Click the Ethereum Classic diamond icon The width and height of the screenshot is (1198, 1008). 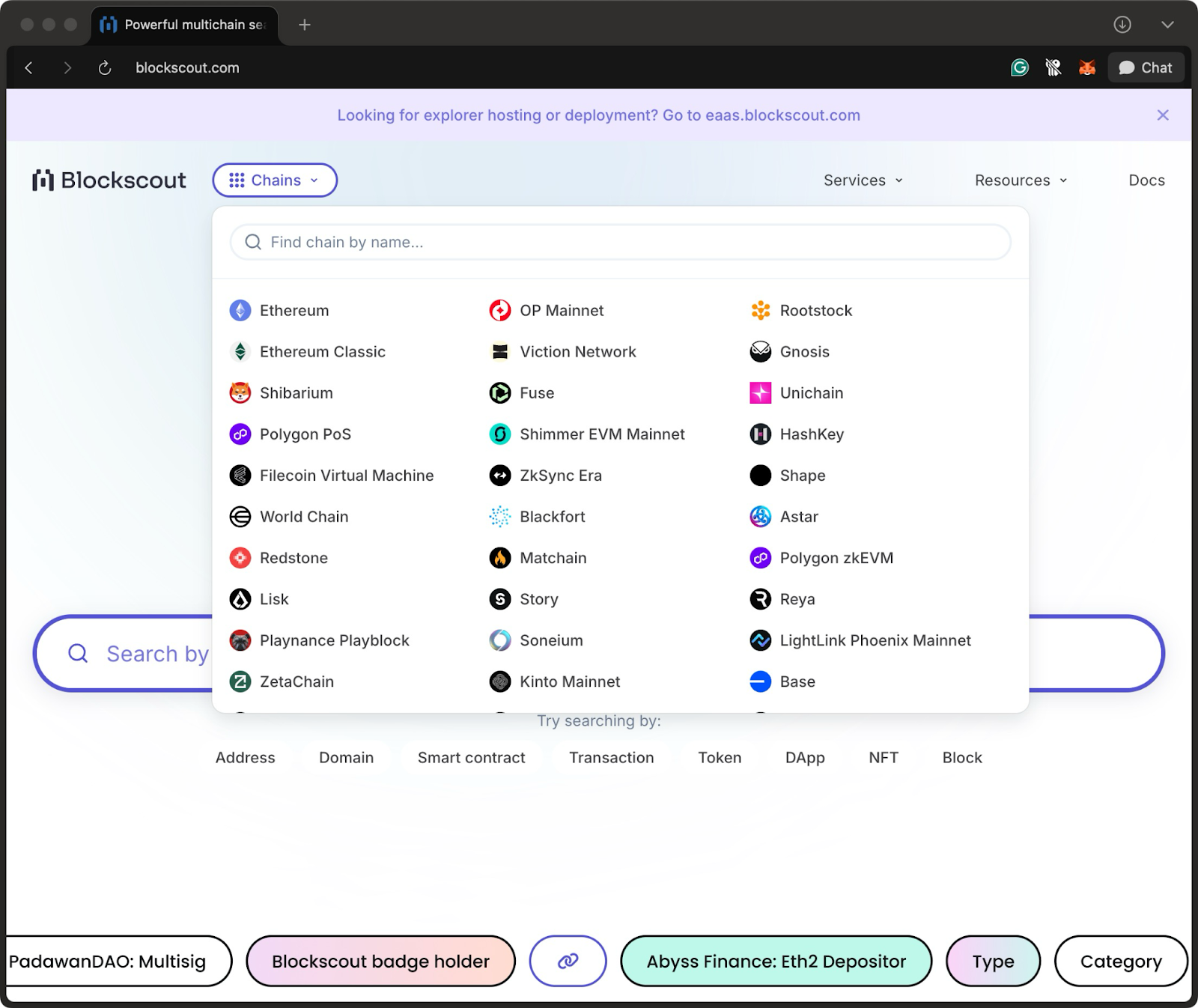[x=240, y=352]
